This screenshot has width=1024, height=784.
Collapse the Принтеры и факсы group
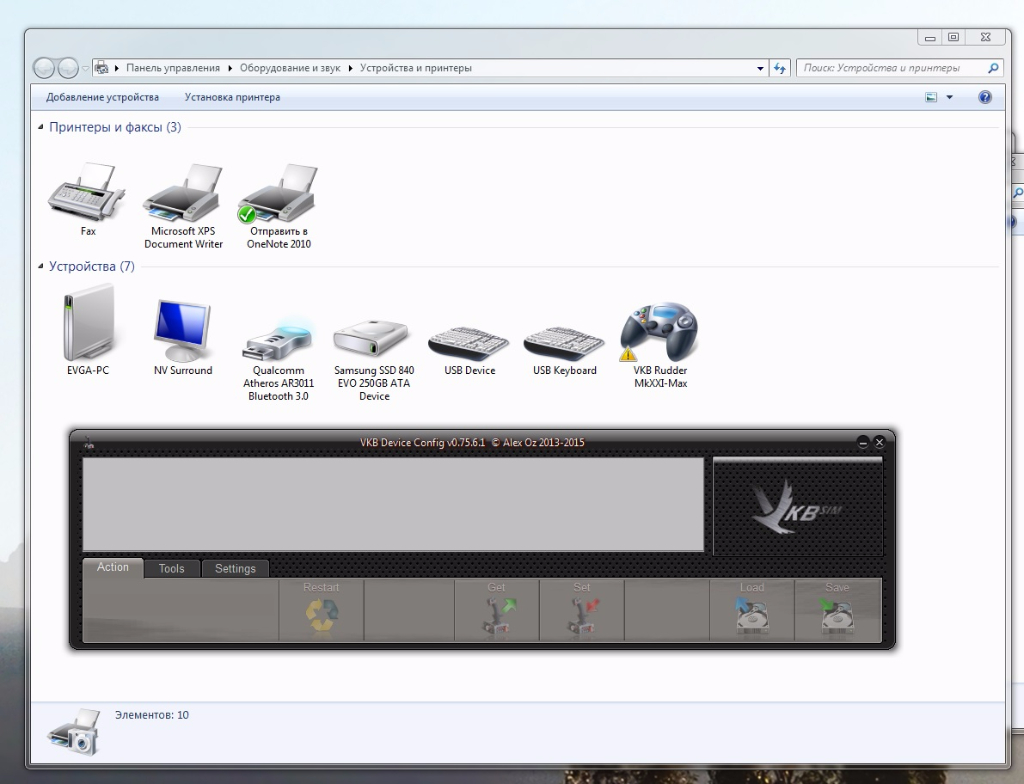tap(41, 127)
